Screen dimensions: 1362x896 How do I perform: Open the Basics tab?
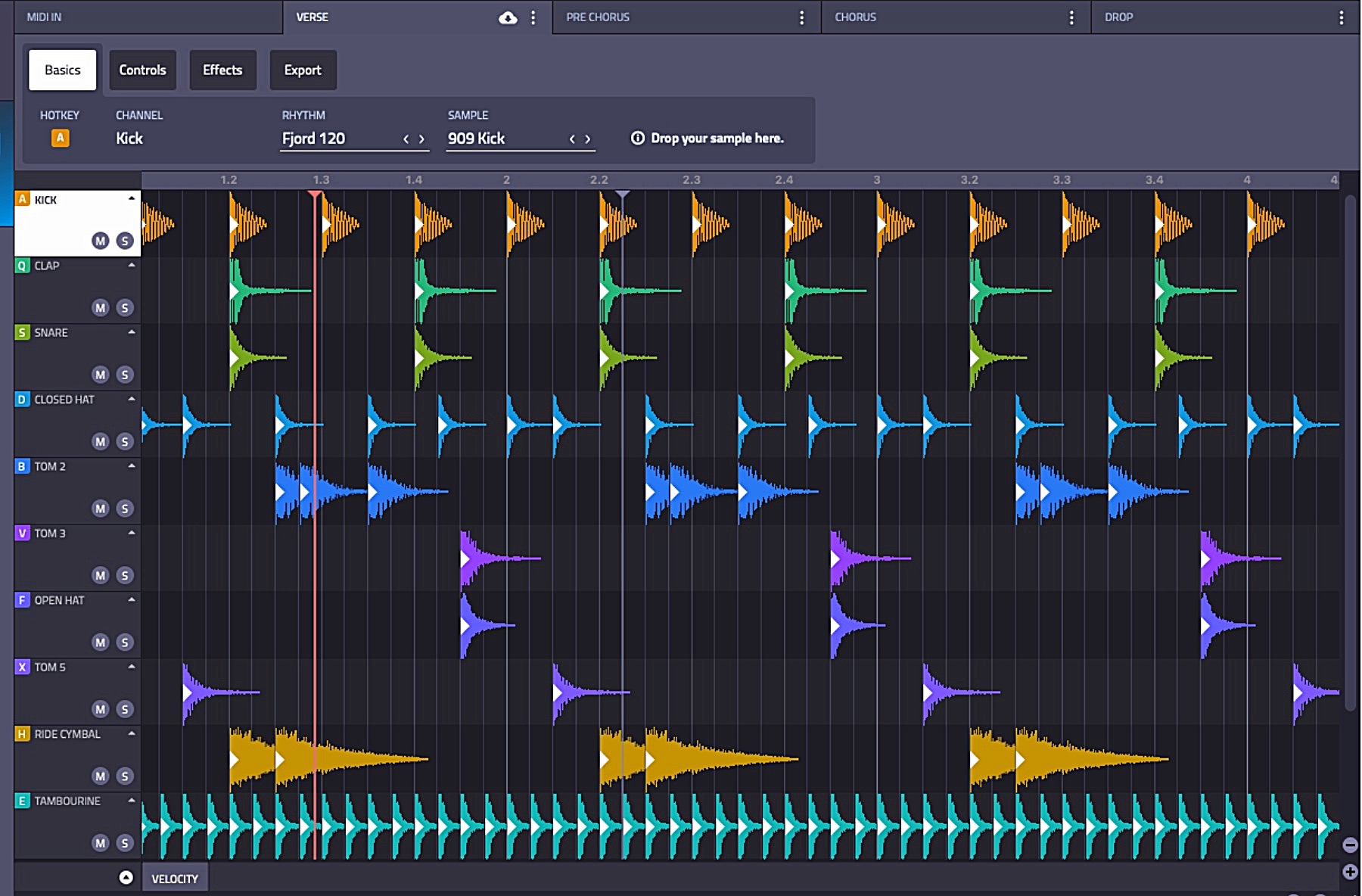(63, 70)
